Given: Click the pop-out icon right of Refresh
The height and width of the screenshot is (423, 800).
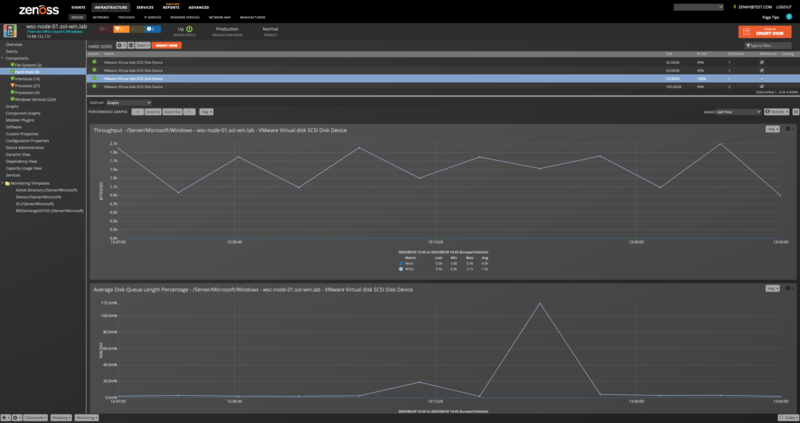Looking at the screenshot, I should coord(795,112).
